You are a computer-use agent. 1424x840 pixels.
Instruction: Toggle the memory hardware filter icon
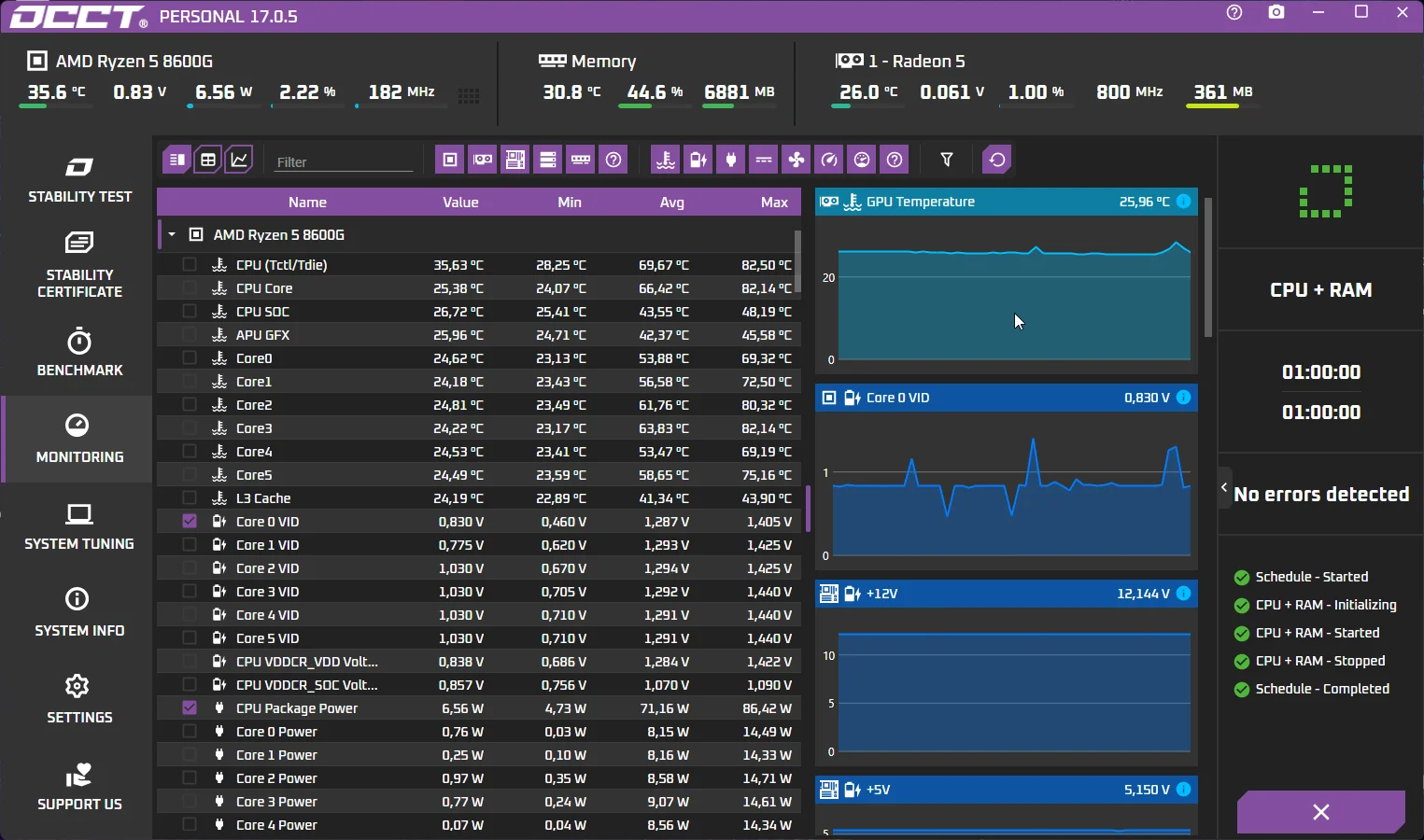point(581,160)
